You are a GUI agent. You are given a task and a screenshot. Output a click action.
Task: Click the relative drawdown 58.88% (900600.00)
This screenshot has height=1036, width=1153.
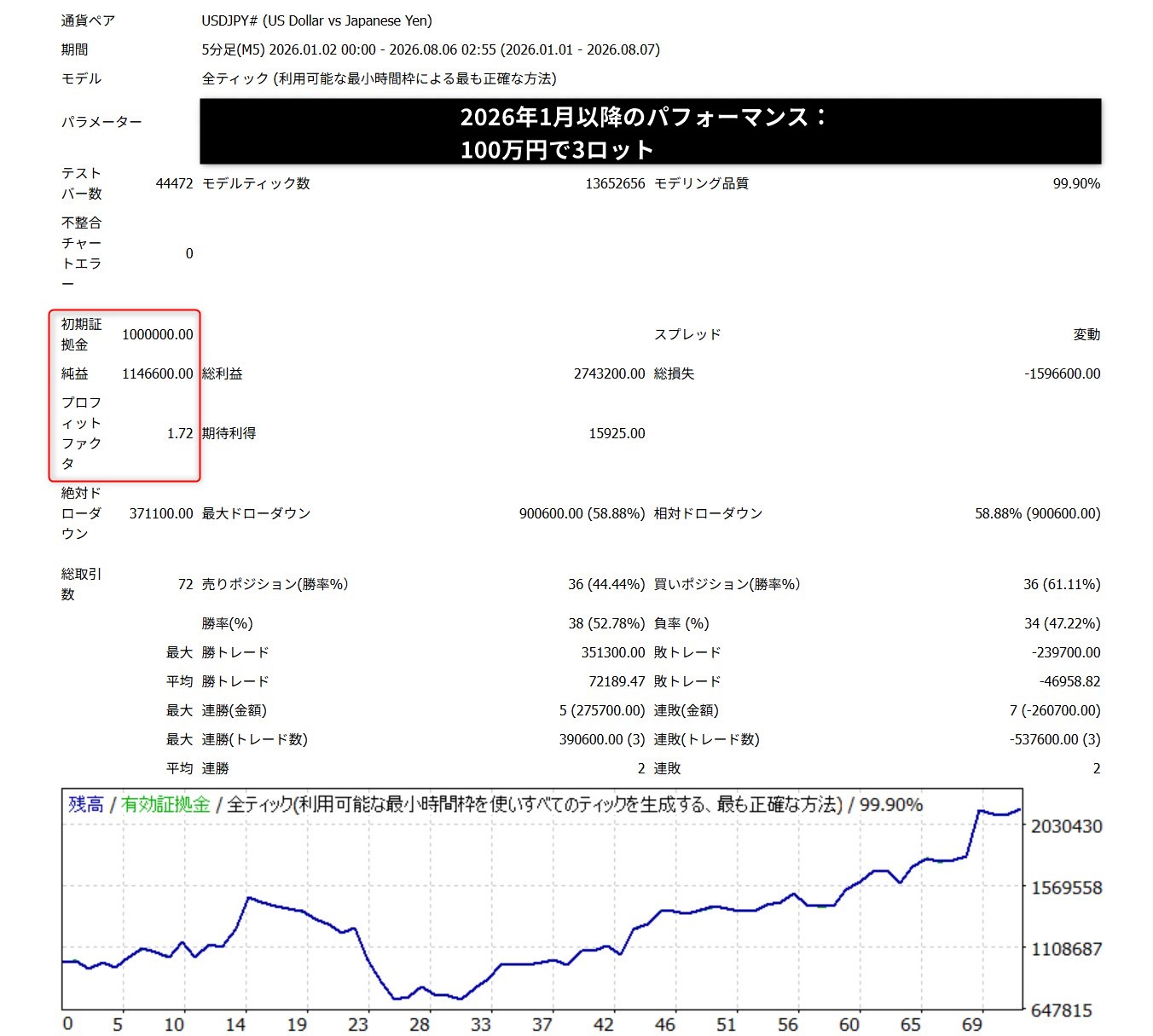[x=1038, y=513]
